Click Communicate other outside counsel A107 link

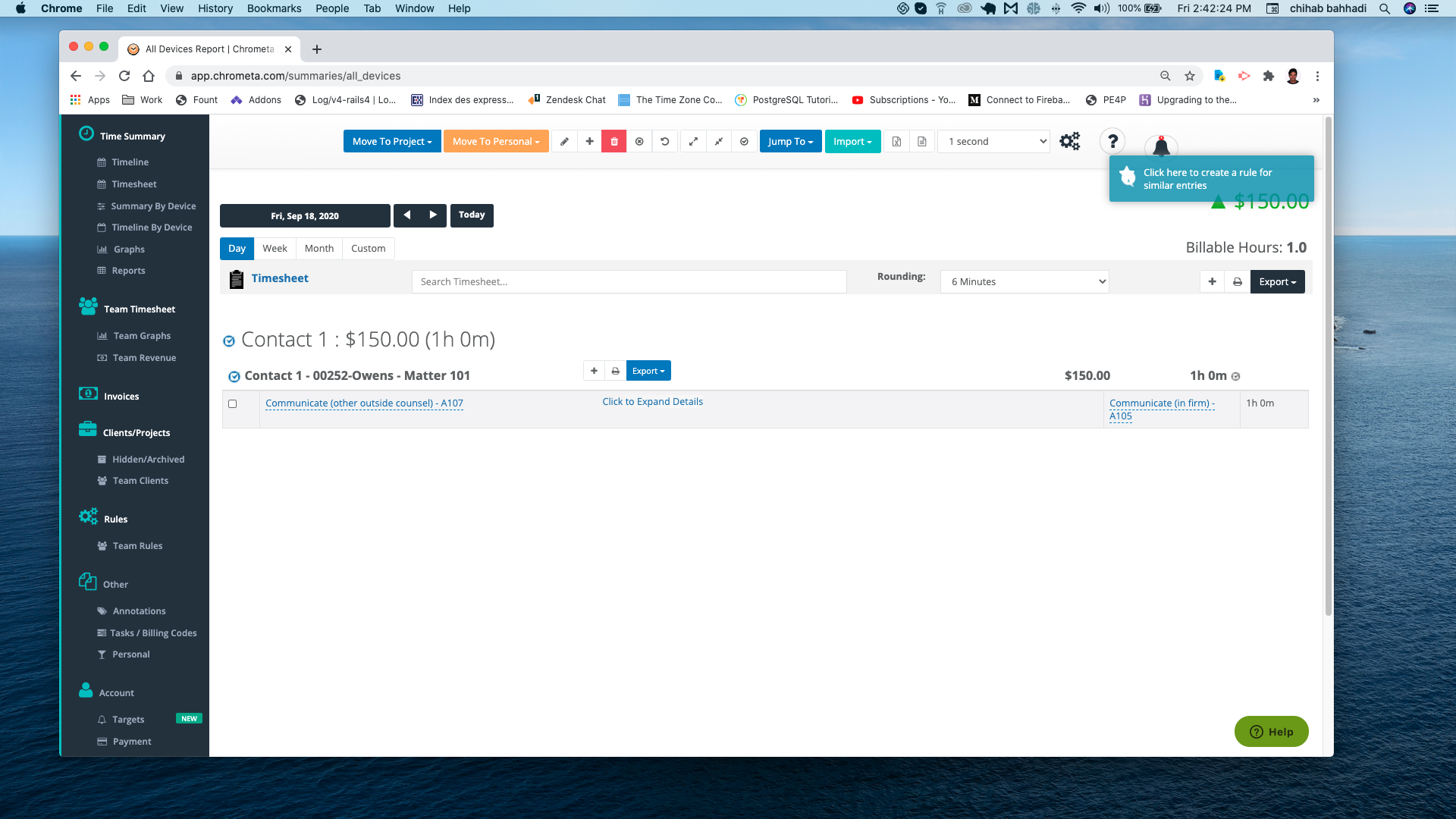(364, 403)
